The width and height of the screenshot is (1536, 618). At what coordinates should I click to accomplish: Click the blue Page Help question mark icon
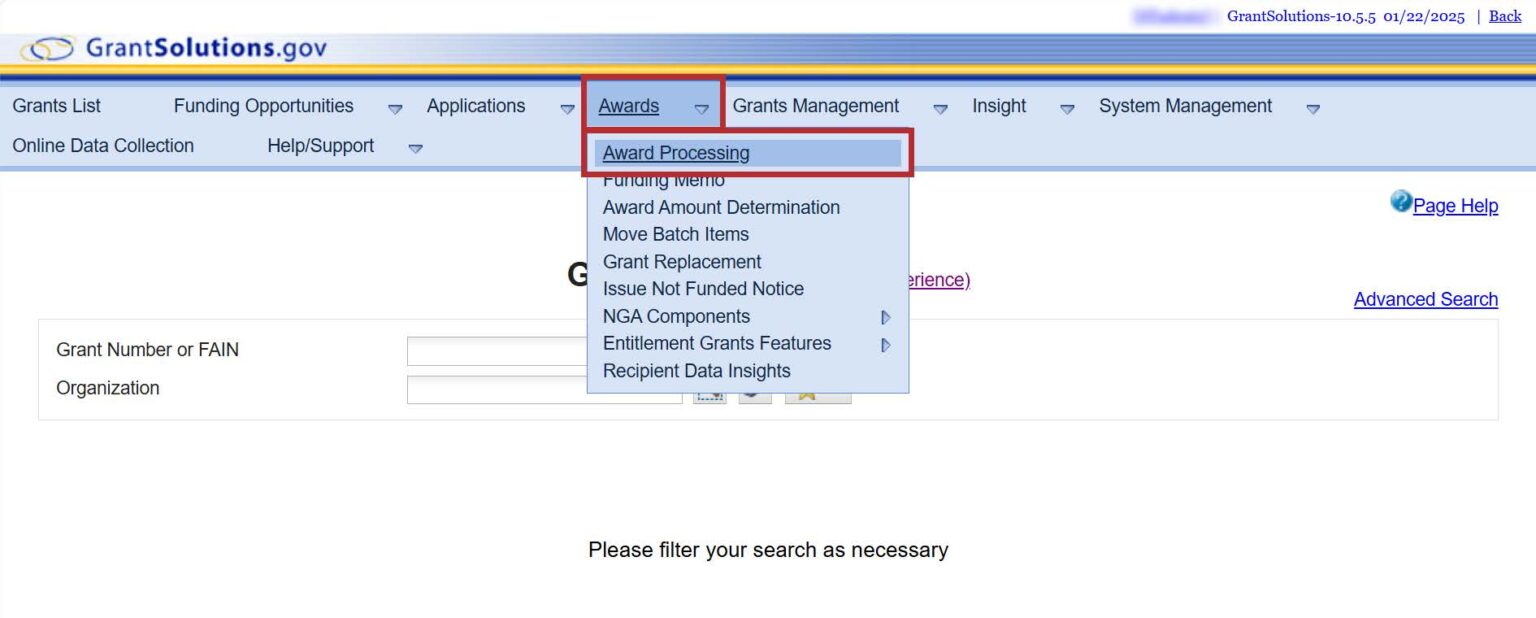[x=1400, y=203]
